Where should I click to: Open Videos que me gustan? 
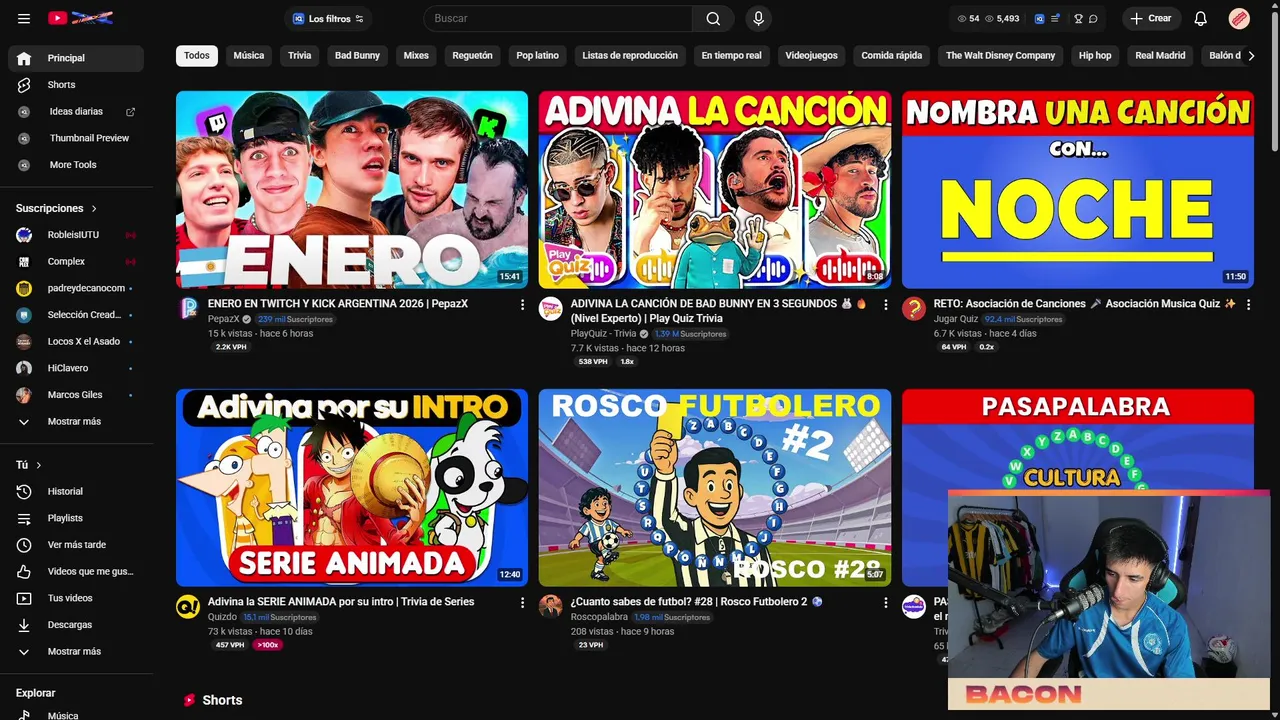point(76,572)
